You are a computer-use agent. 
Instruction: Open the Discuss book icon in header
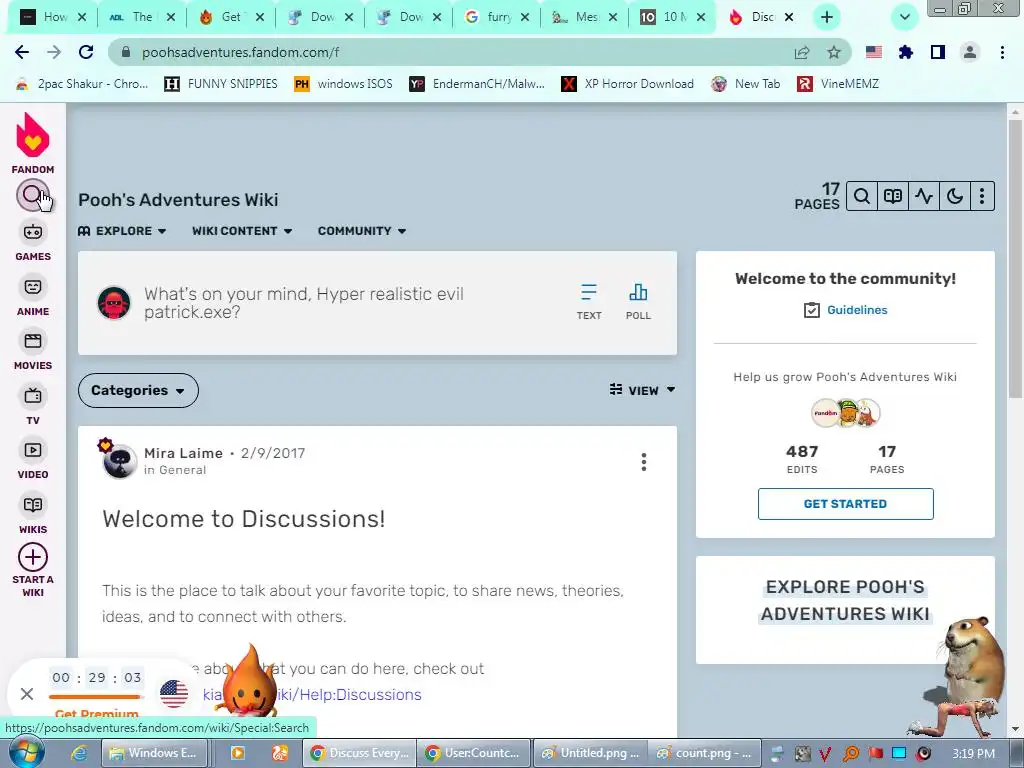pyautogui.click(x=893, y=197)
